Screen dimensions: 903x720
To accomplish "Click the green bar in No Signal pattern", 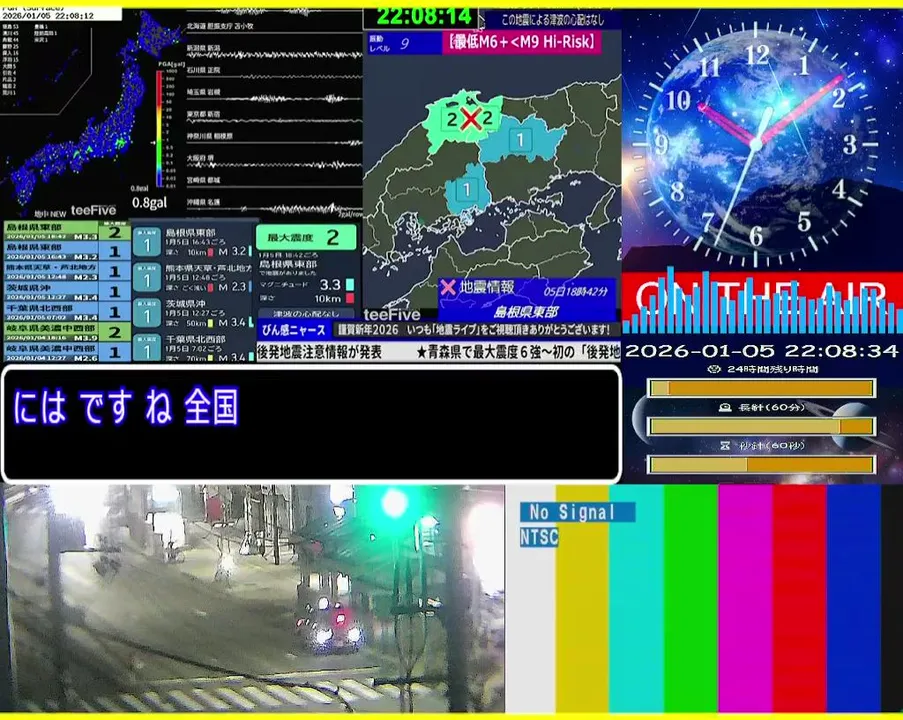I will [x=691, y=599].
